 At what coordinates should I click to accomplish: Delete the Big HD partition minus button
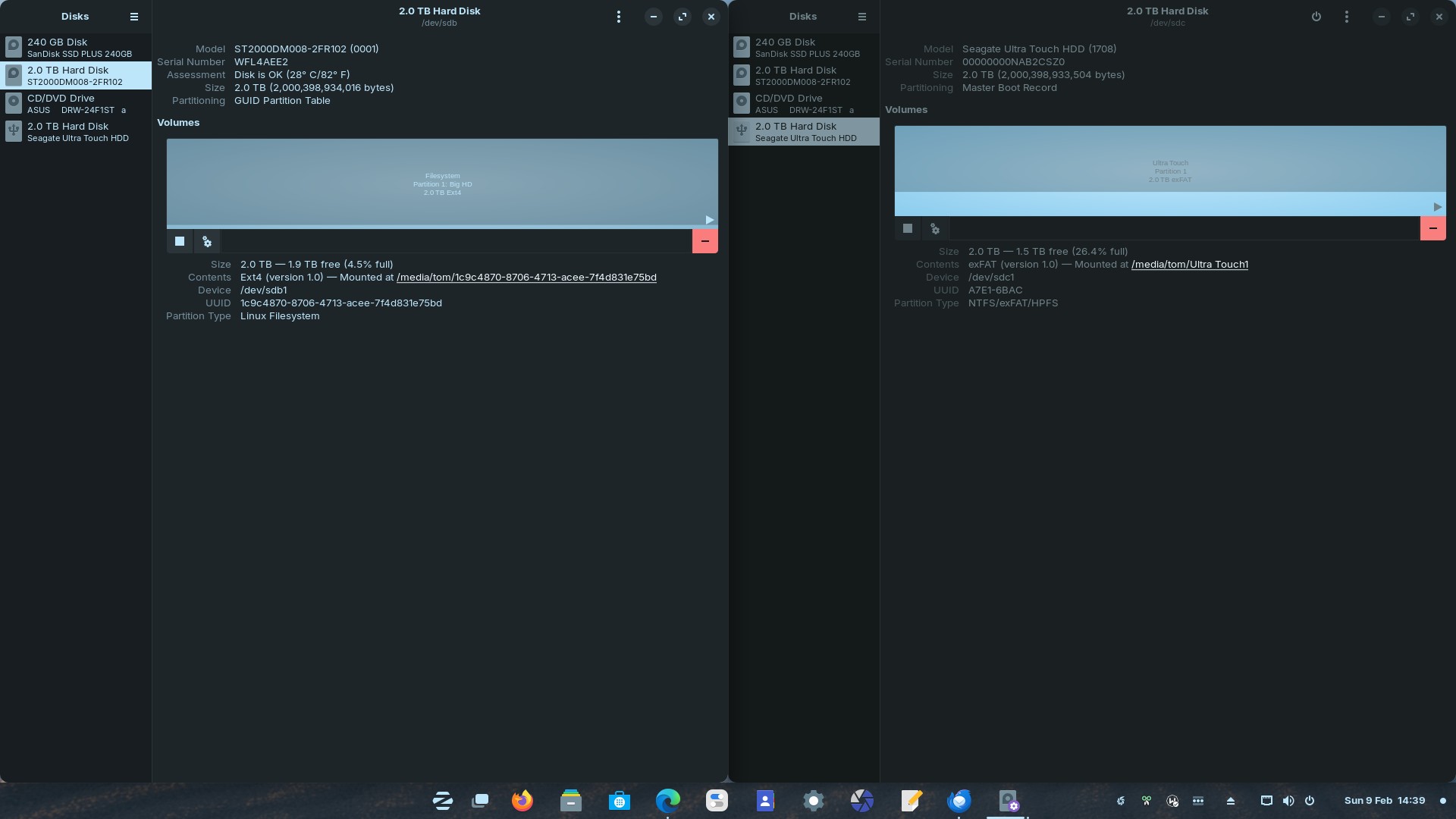pos(704,241)
